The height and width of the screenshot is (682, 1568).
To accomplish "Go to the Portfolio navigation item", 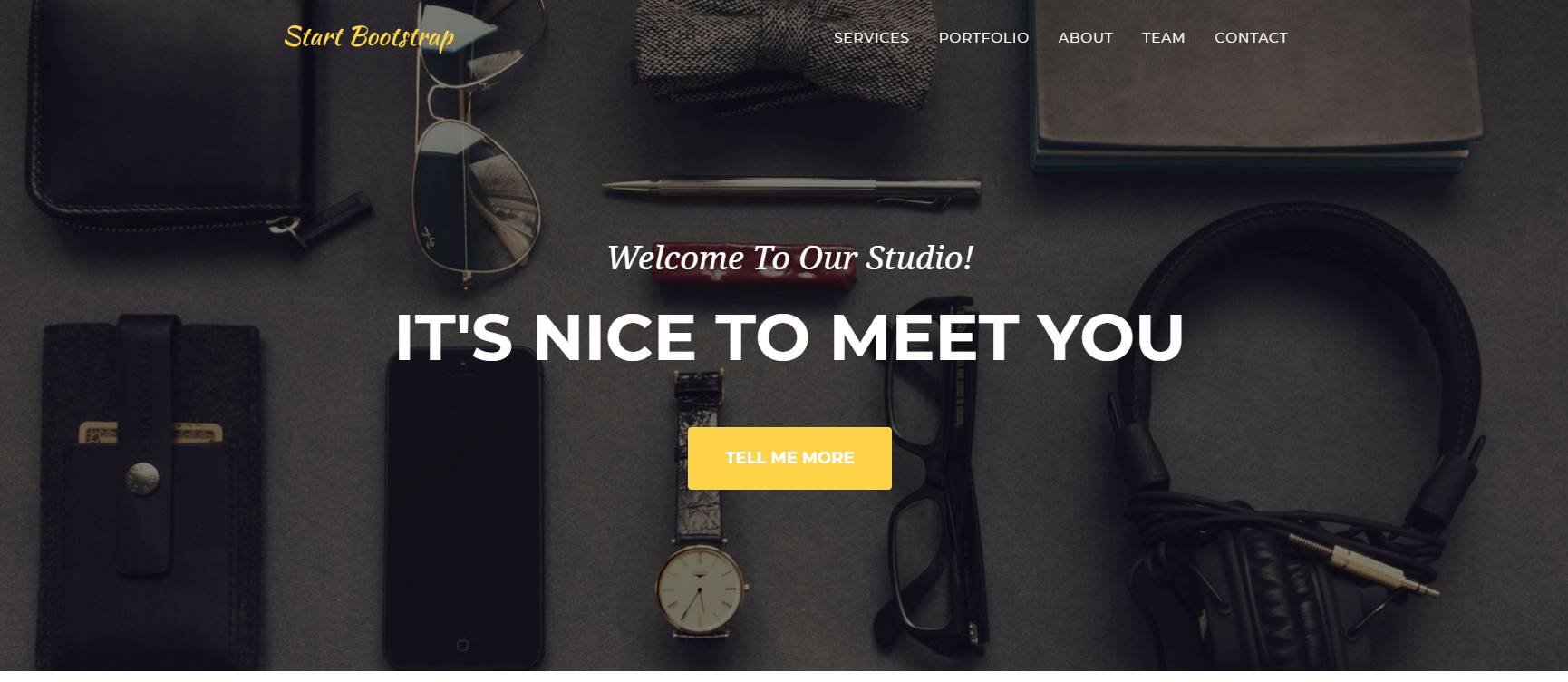I will click(x=983, y=37).
